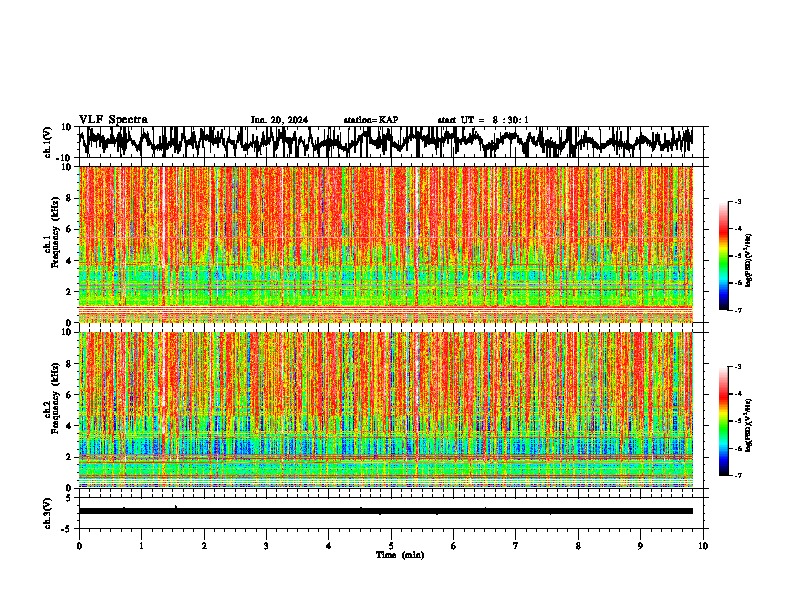This screenshot has height=612, width=792.
Task: Click time axis tick label '0'
Action: (x=79, y=546)
